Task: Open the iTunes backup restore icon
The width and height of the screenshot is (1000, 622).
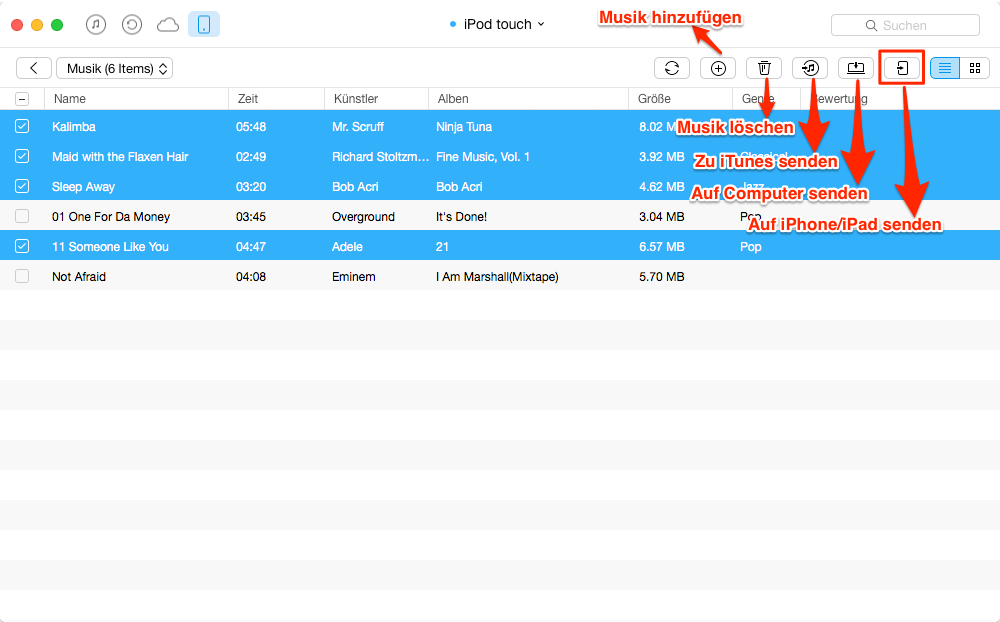Action: point(131,25)
